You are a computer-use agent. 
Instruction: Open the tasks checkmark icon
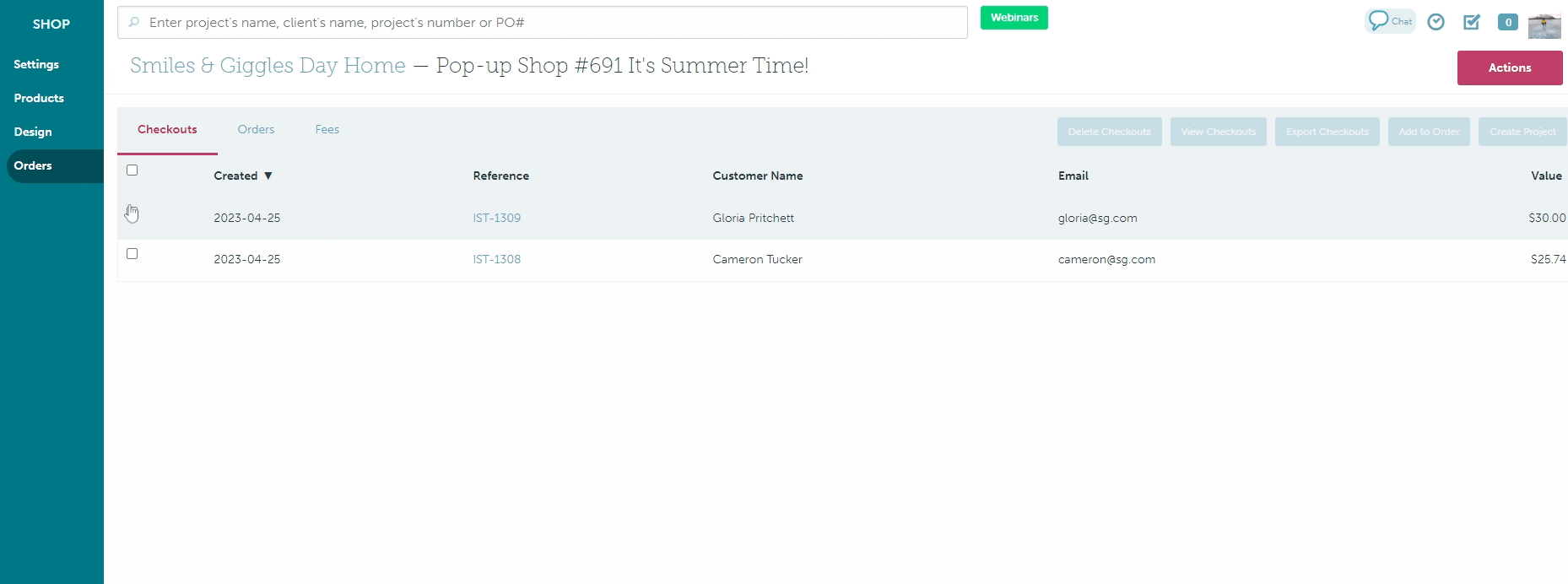pyautogui.click(x=1472, y=22)
